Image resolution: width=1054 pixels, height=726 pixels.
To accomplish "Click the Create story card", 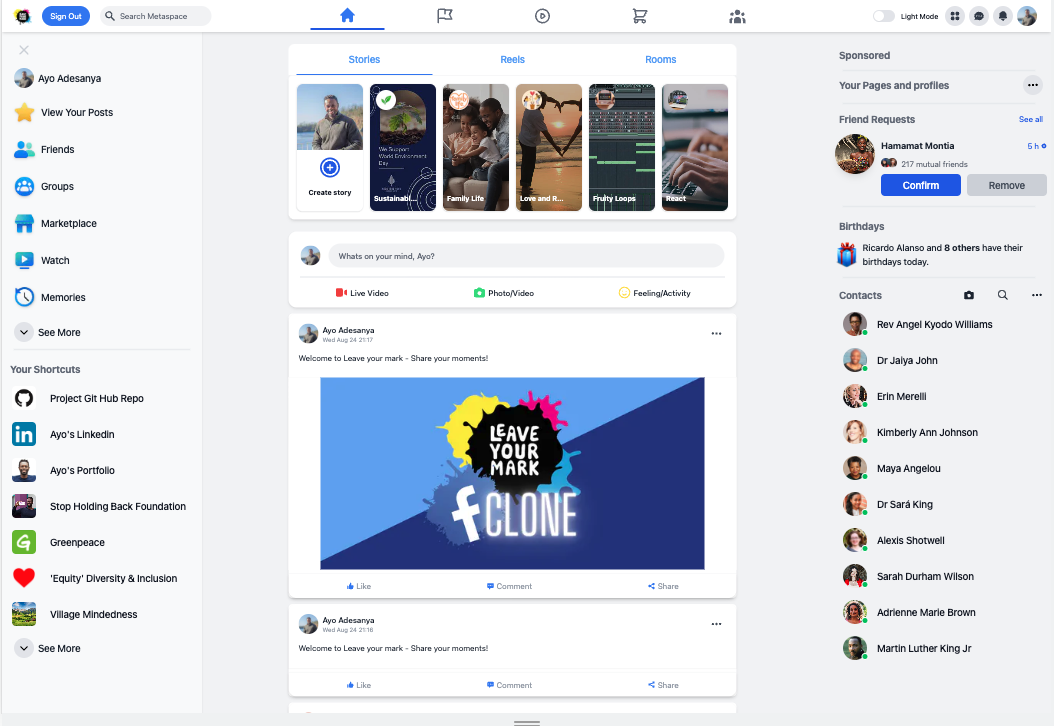I will point(329,147).
